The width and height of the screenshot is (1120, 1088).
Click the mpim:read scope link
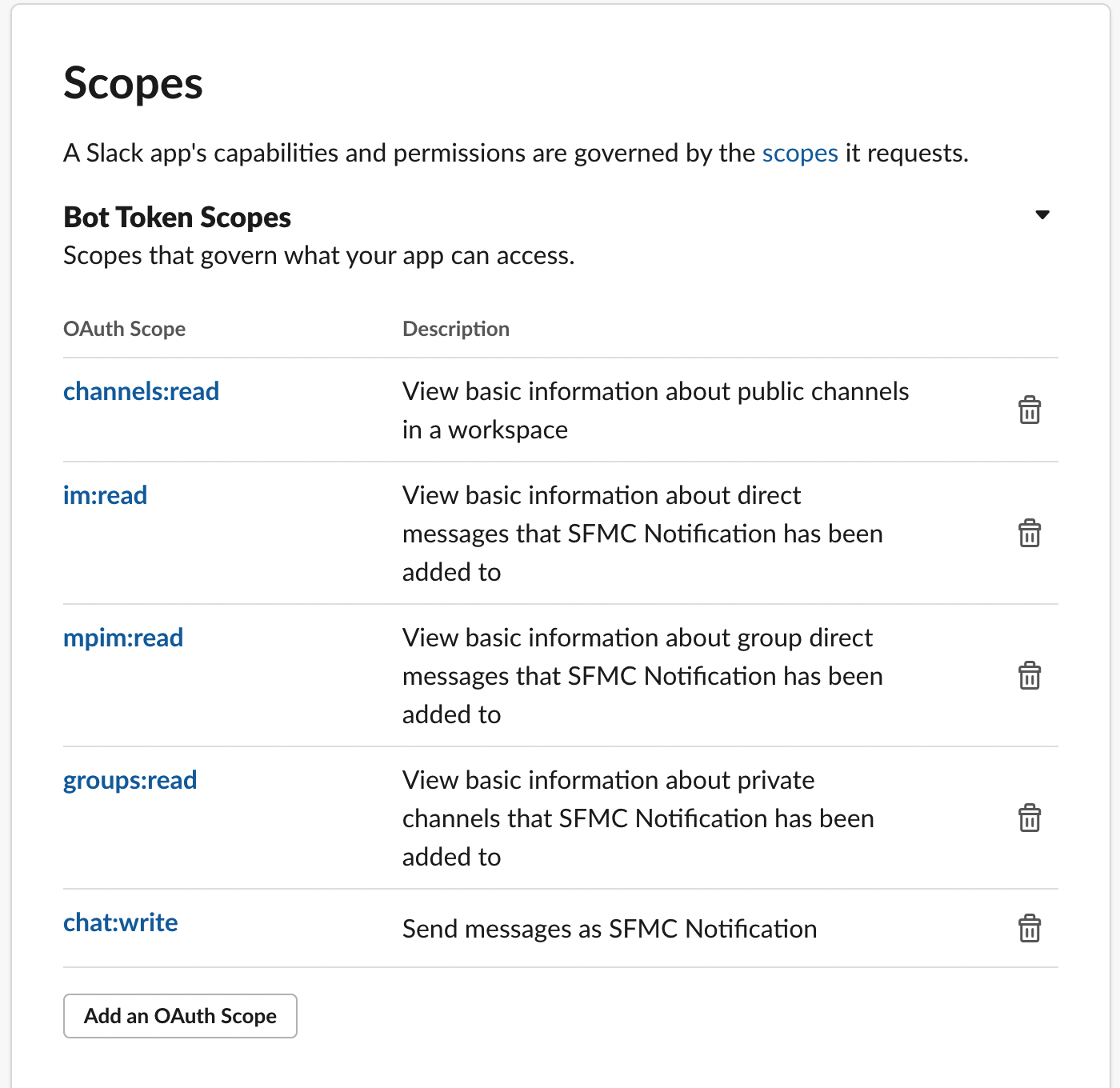click(x=123, y=638)
